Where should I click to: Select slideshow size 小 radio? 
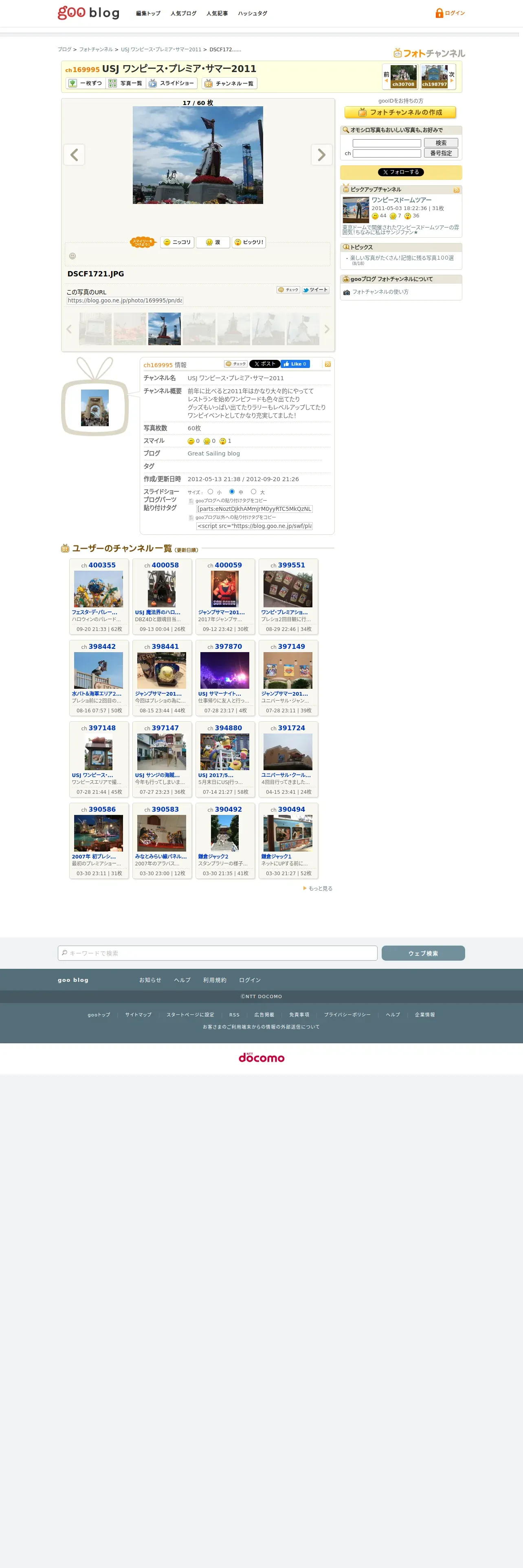210,492
